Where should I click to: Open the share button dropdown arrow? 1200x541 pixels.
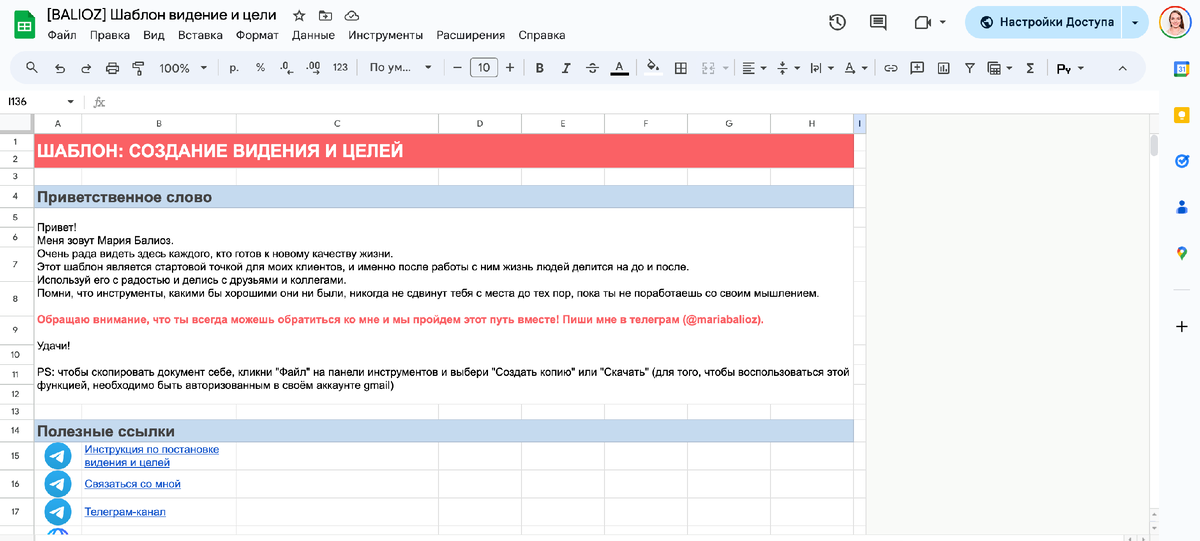click(1135, 22)
